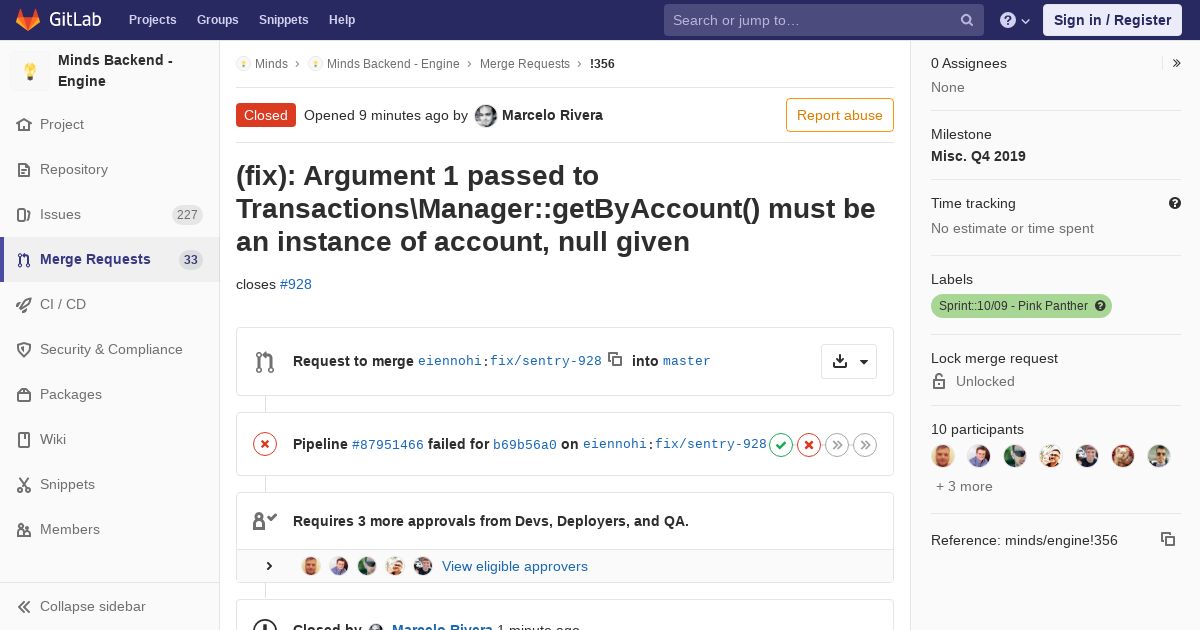Viewport: 1200px width, 630px height.
Task: Click the first skipped pipeline stage icon
Action: point(837,444)
